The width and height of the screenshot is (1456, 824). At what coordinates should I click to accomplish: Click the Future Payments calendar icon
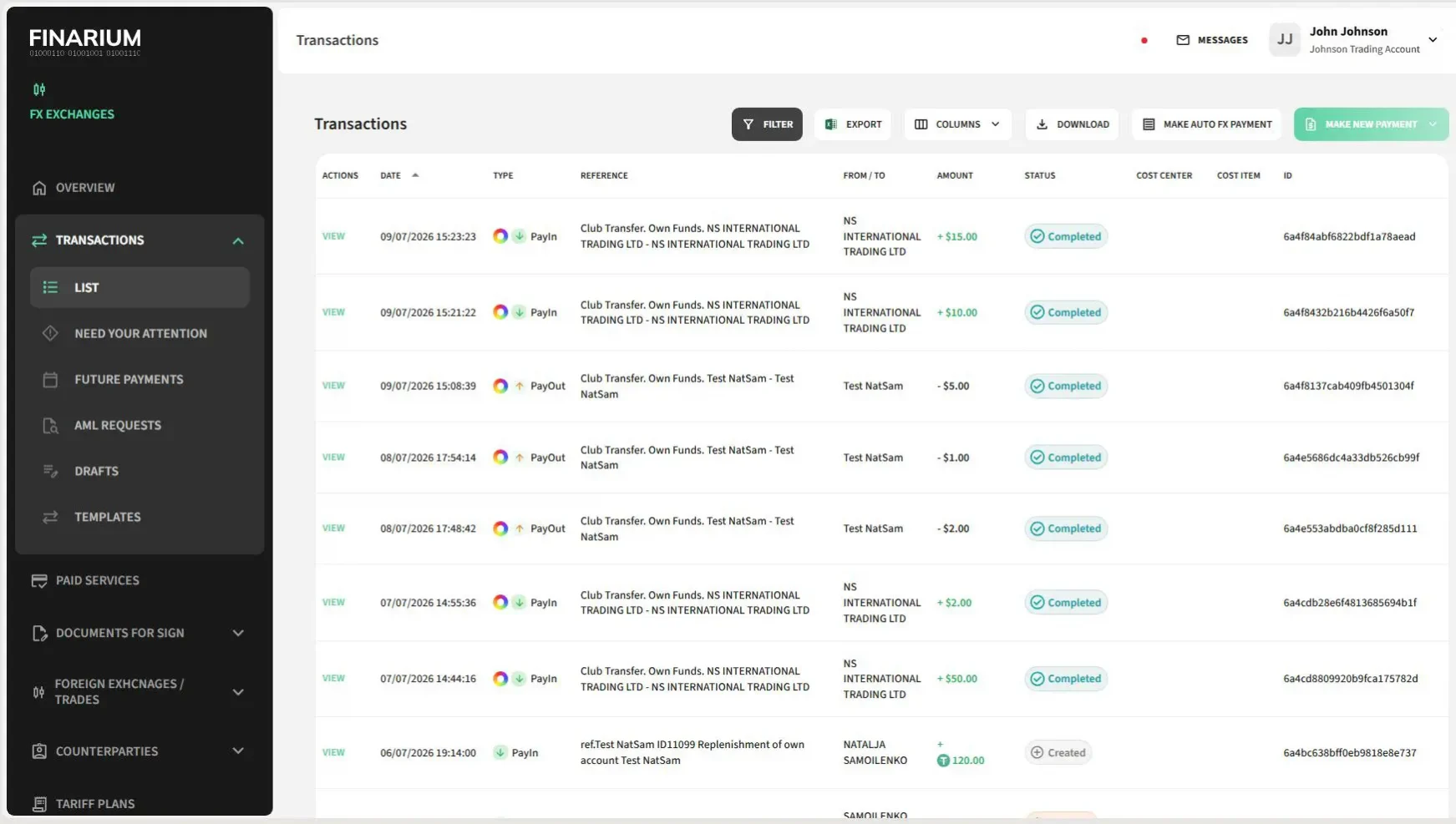pos(50,379)
